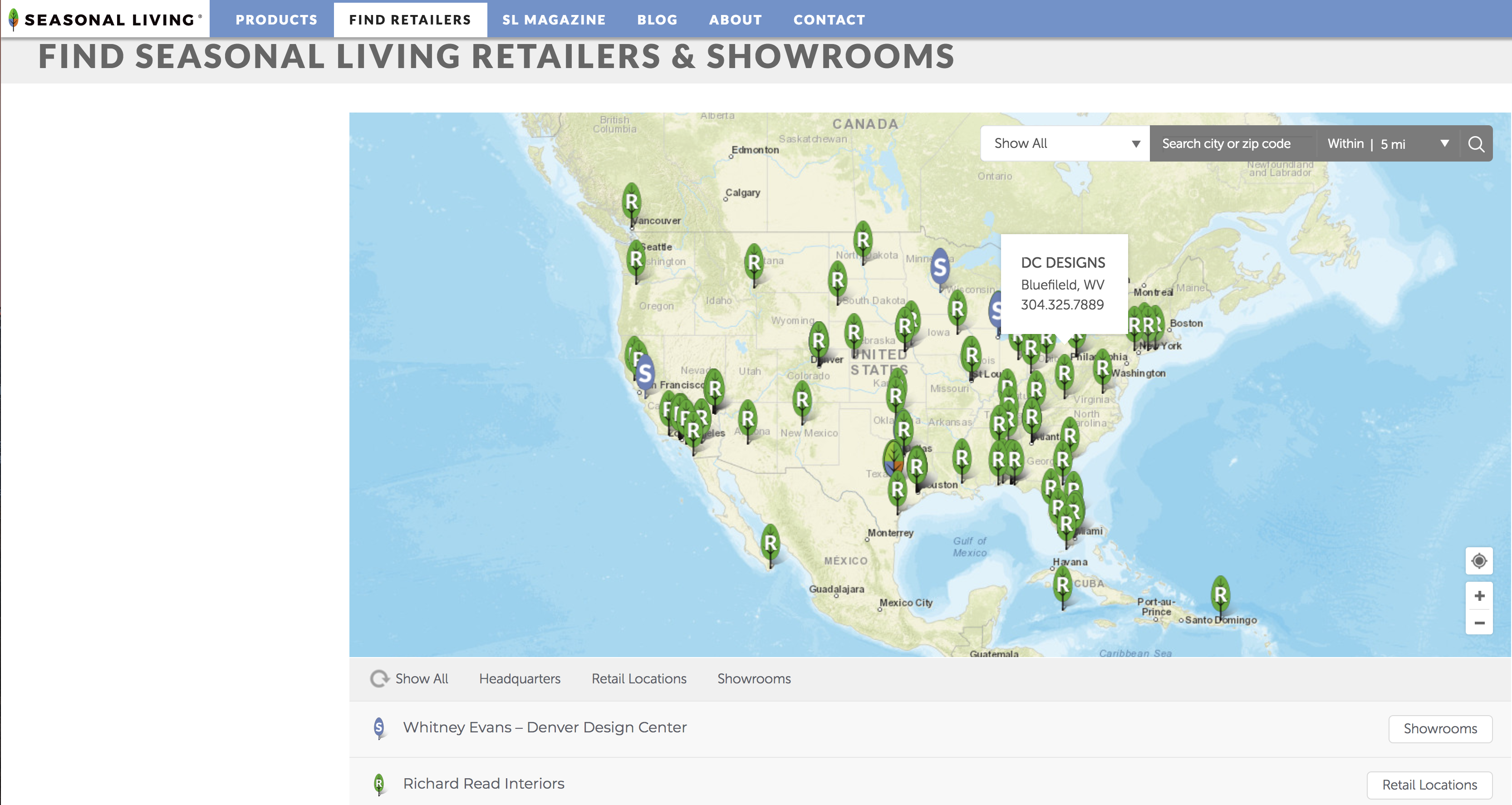The image size is (1512, 805).
Task: Click the Show All reset filter
Action: tap(422, 679)
